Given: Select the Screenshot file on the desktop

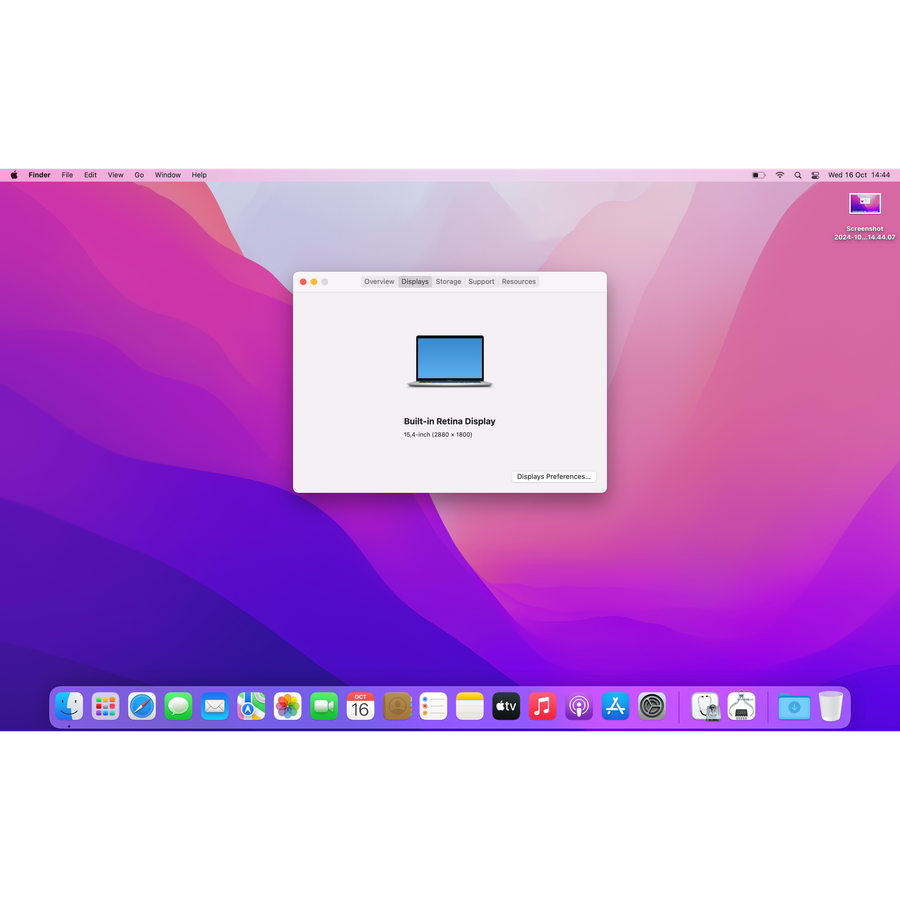Looking at the screenshot, I should click(x=865, y=205).
